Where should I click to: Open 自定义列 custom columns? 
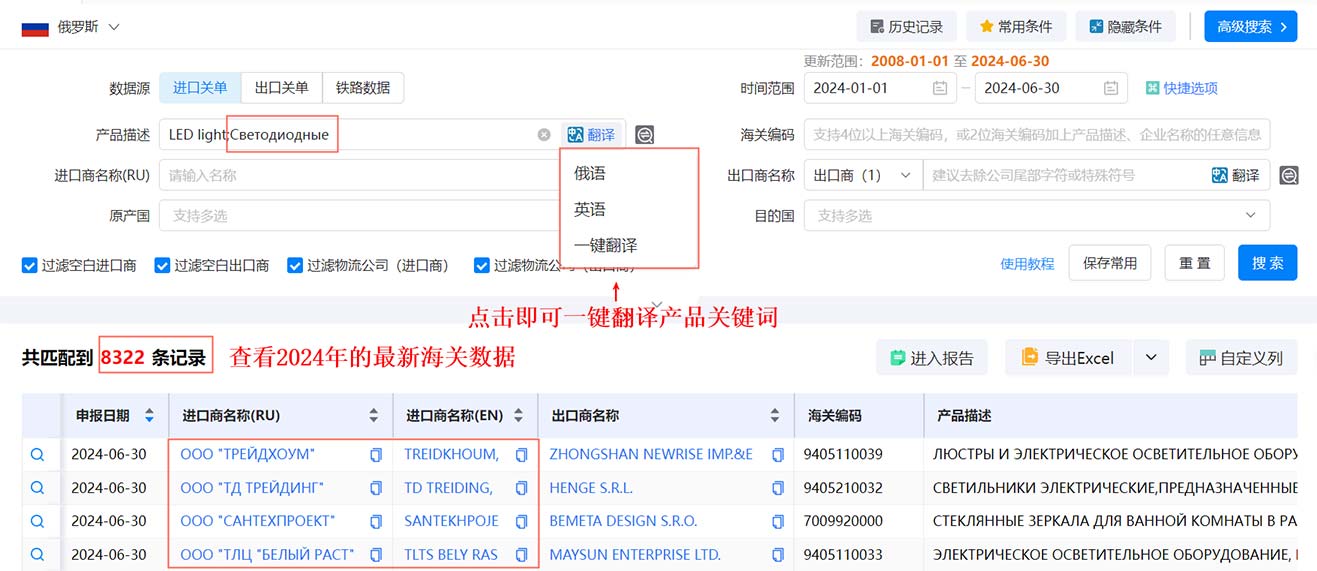(1241, 358)
